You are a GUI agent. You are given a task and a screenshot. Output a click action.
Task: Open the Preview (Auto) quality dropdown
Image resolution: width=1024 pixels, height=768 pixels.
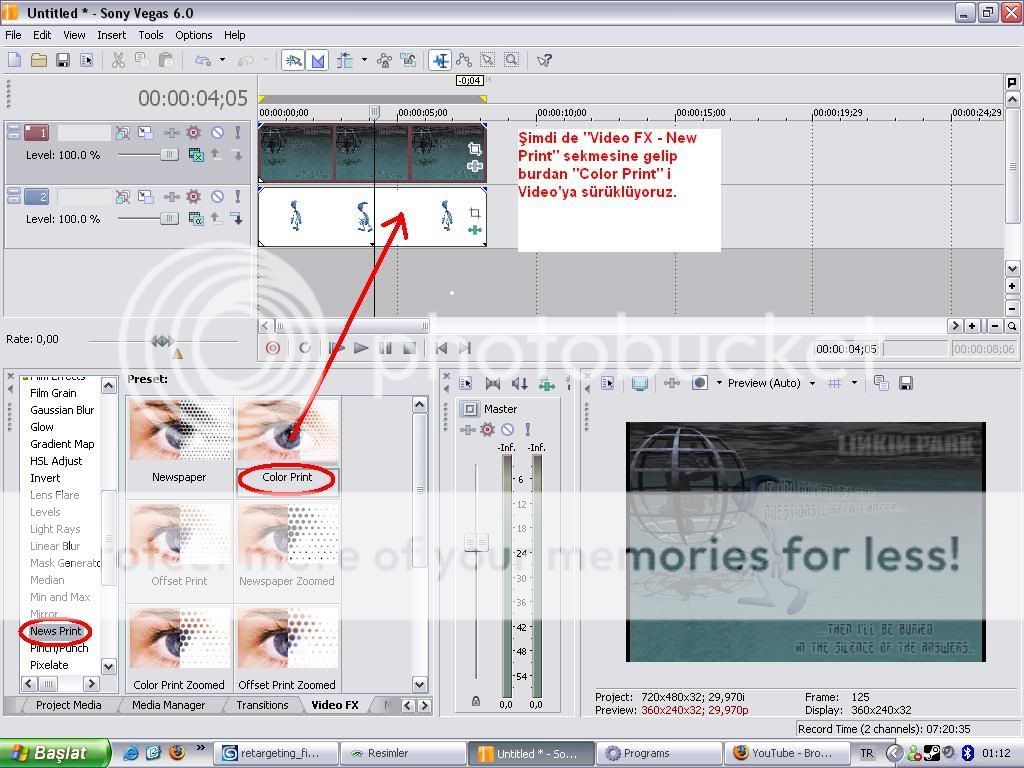pos(812,383)
